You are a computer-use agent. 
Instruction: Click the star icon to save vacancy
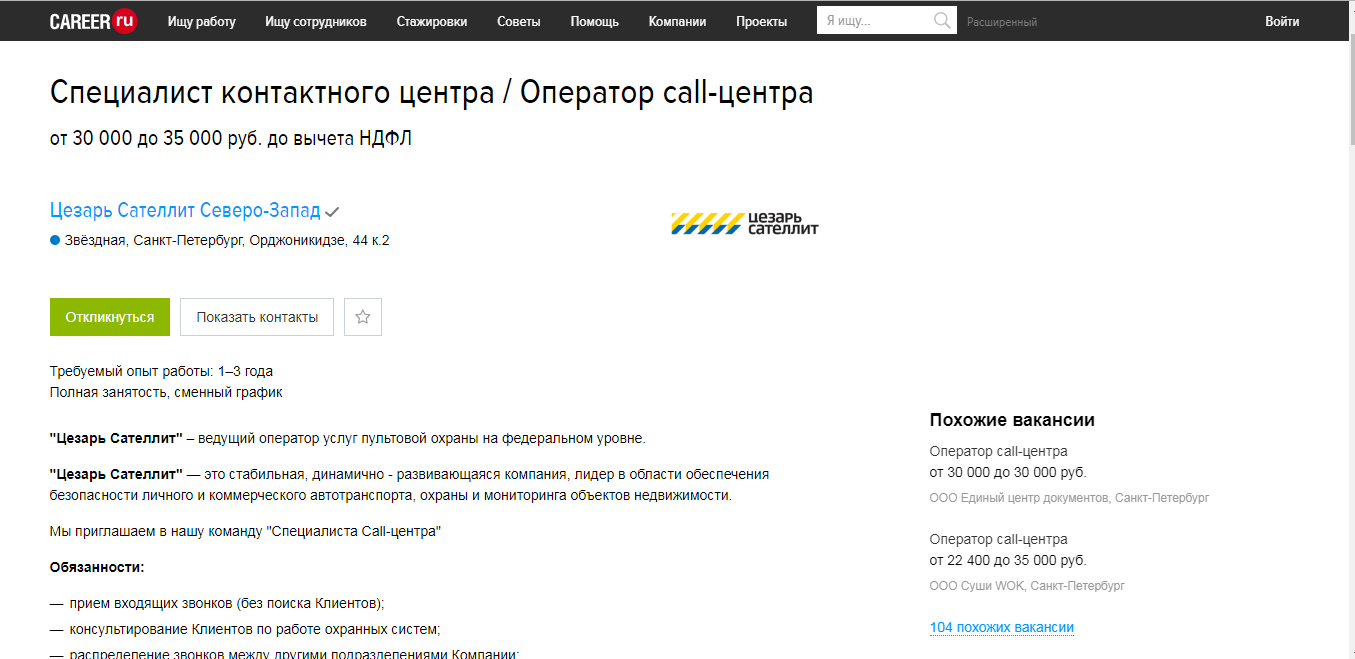point(362,316)
